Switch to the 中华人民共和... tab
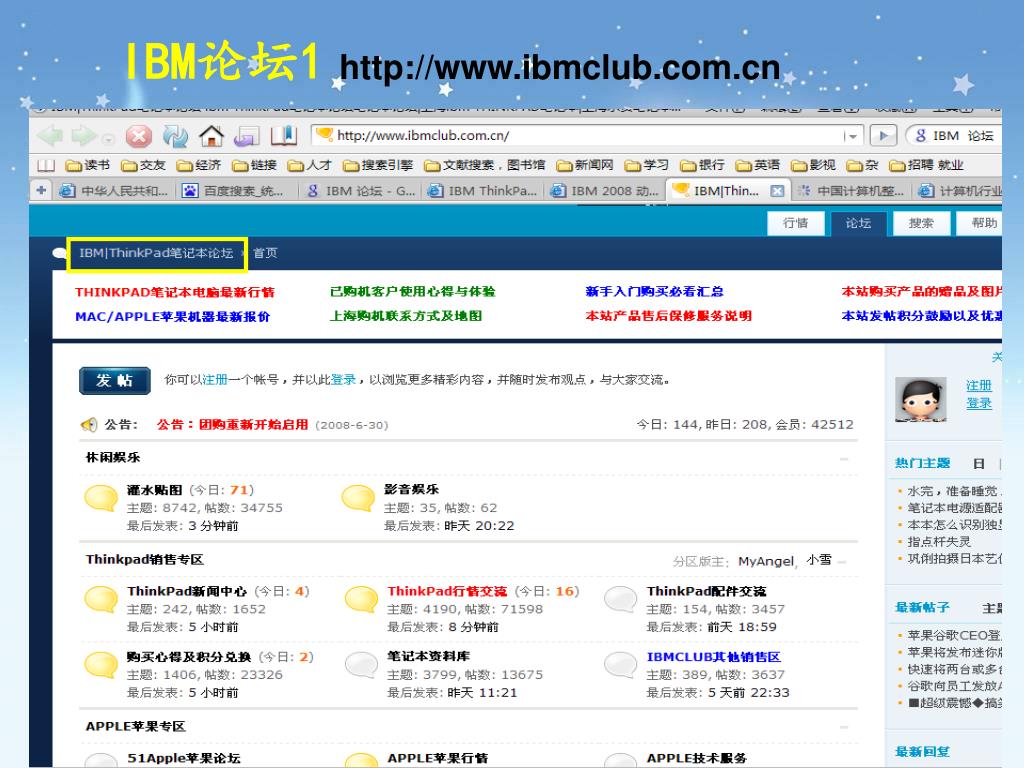Viewport: 1024px width, 768px height. tap(114, 191)
